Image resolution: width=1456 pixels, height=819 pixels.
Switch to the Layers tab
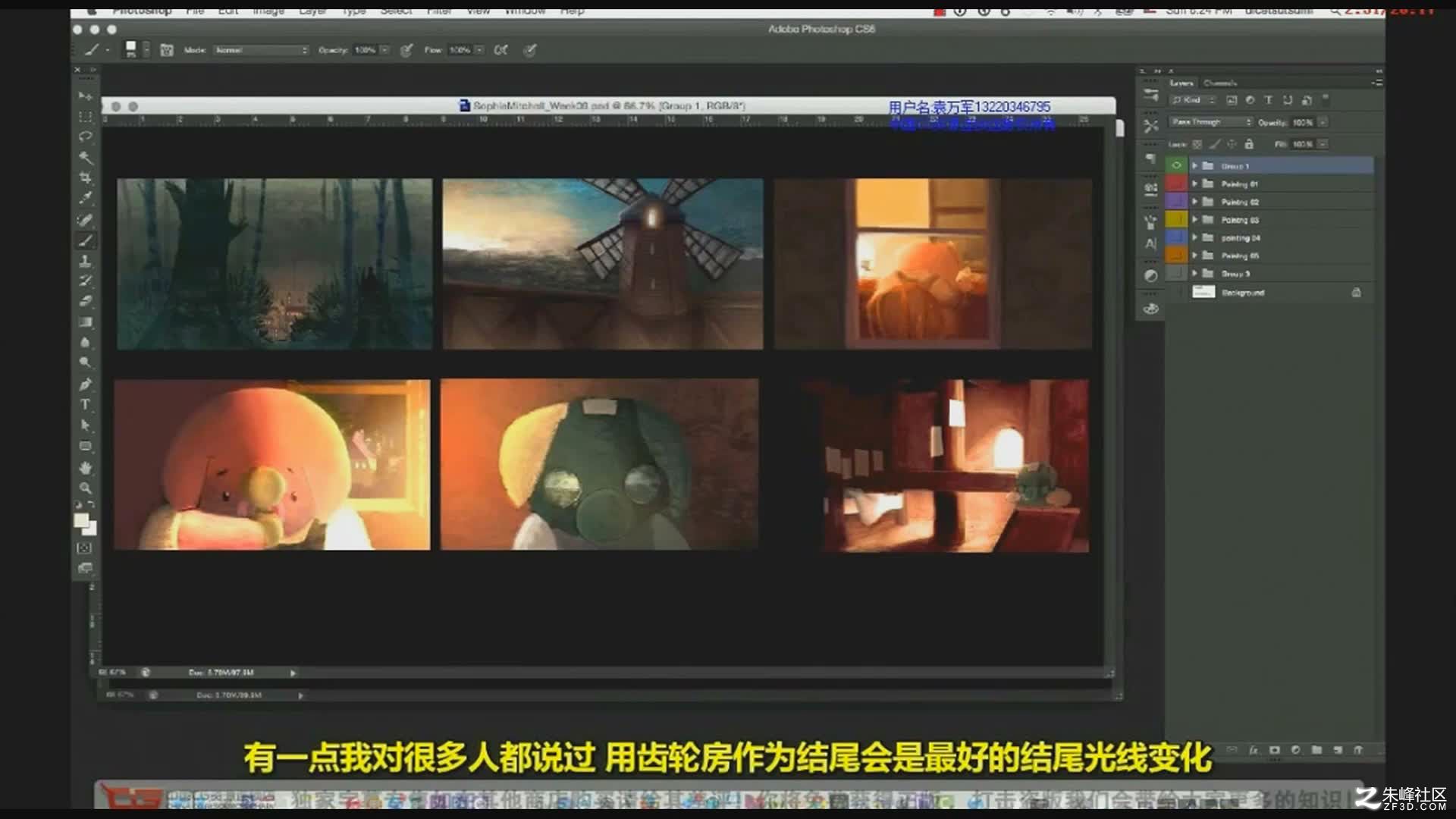point(1181,83)
